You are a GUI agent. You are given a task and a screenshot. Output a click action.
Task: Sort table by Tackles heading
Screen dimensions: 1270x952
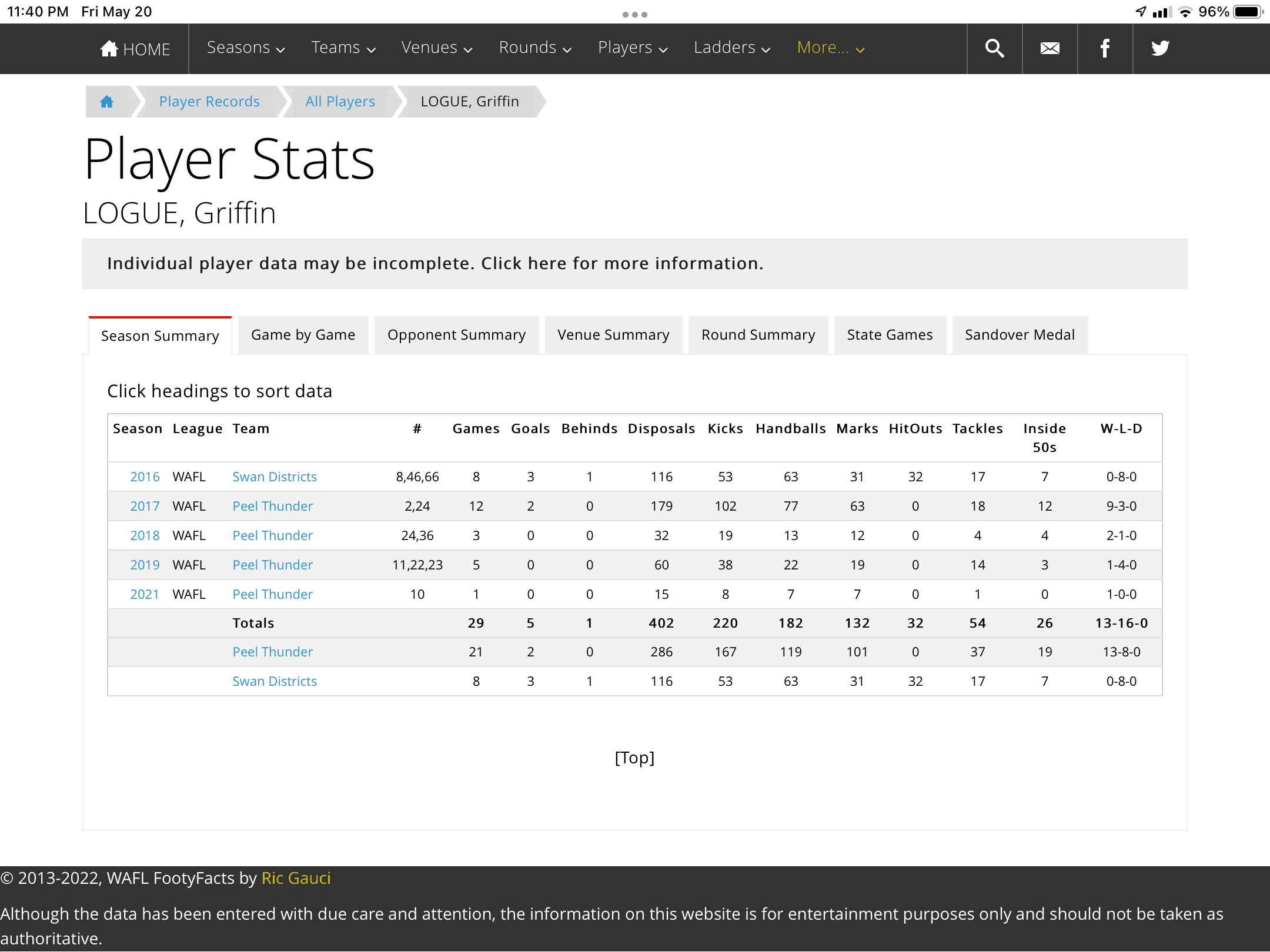pyautogui.click(x=978, y=428)
